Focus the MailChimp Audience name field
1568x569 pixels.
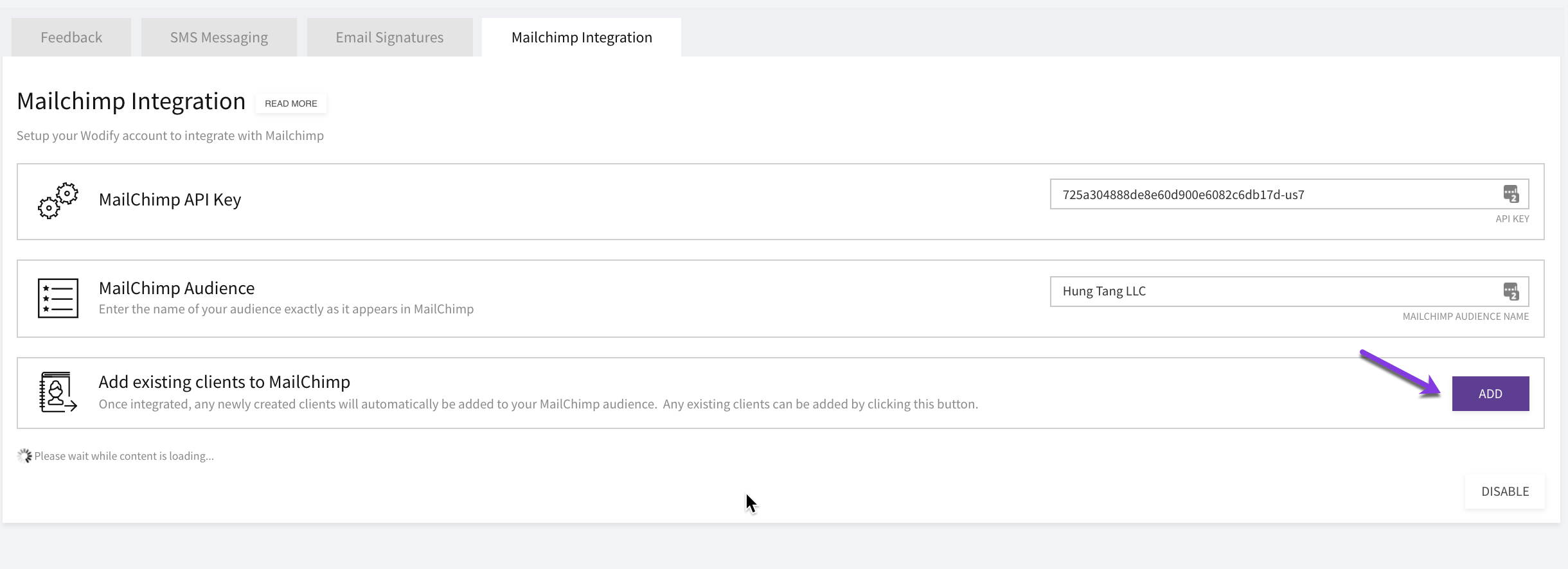point(1289,292)
